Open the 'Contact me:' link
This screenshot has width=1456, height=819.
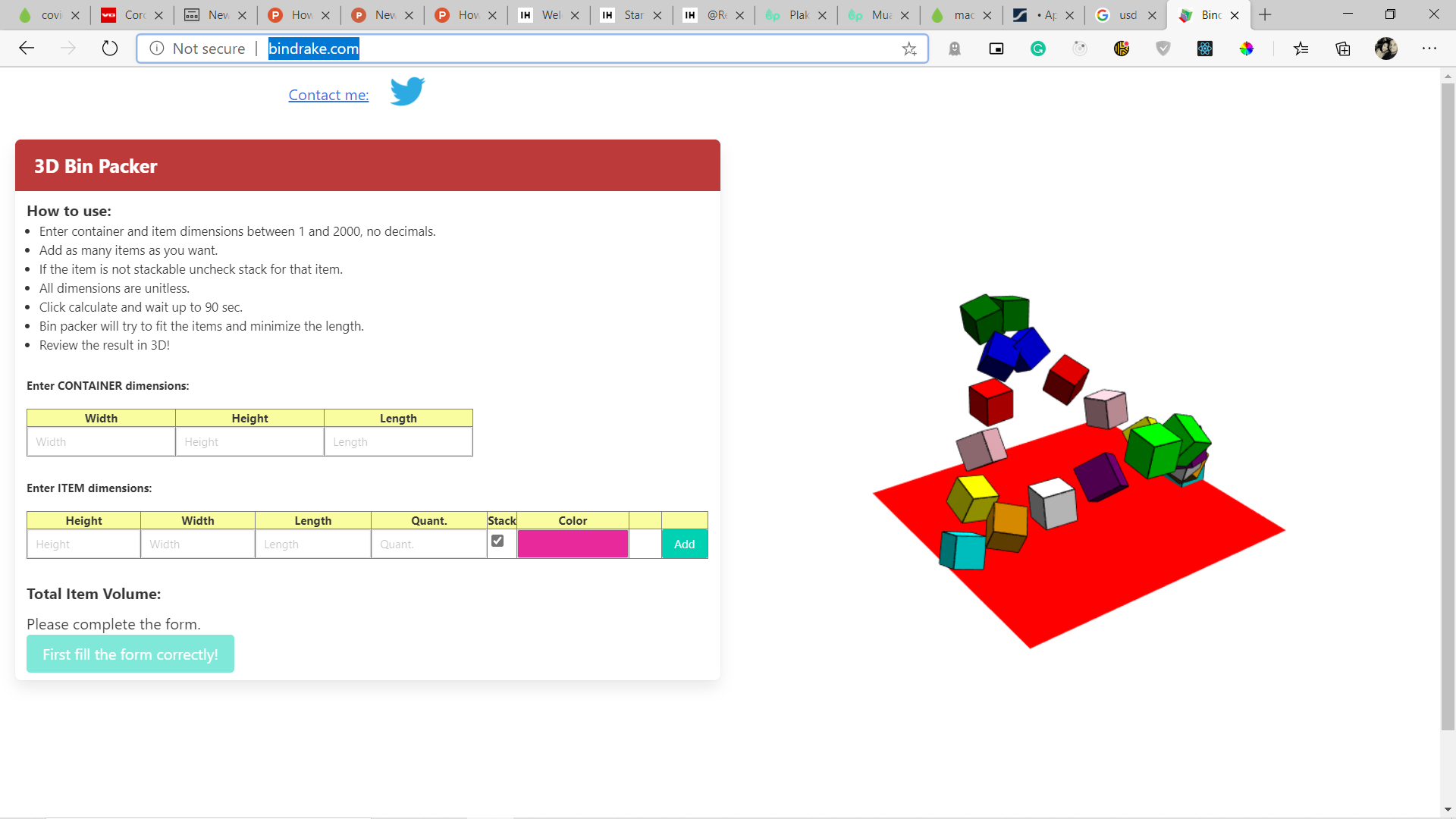(x=328, y=95)
